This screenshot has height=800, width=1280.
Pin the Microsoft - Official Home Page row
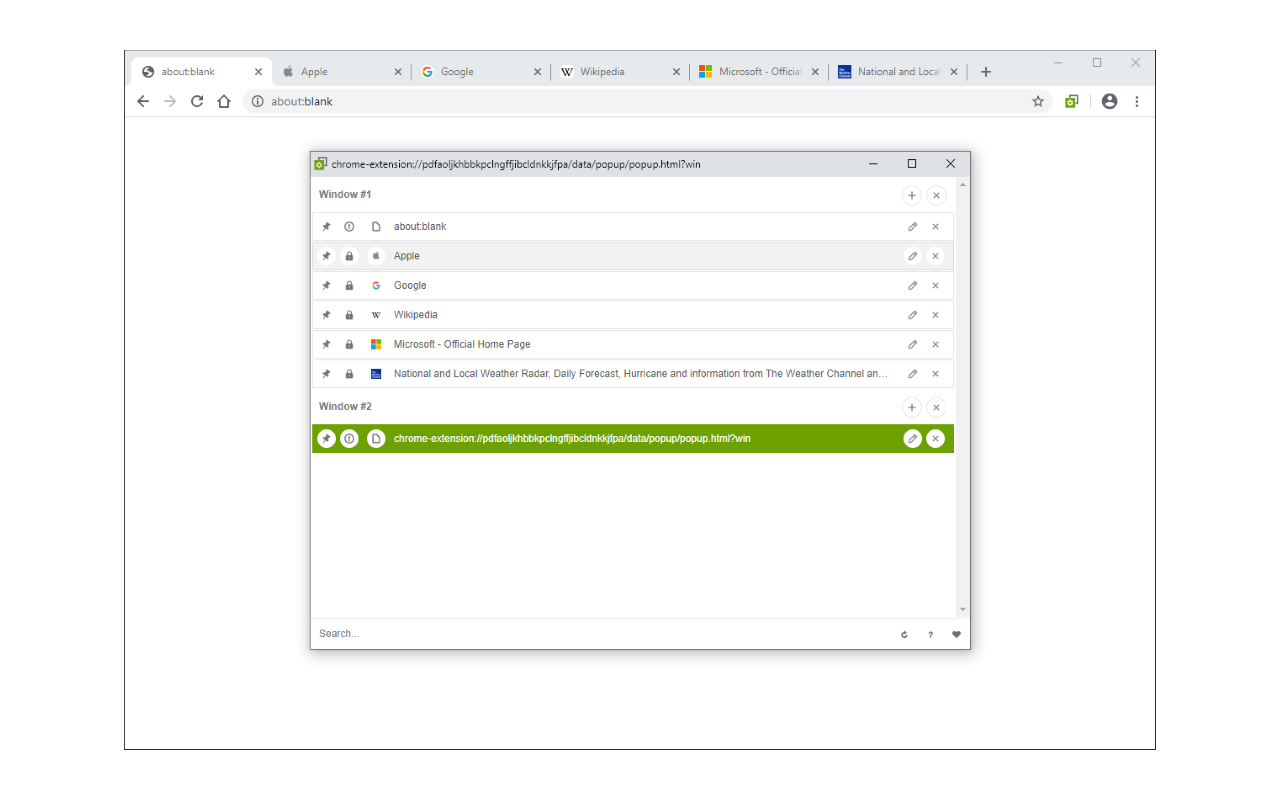(x=326, y=344)
